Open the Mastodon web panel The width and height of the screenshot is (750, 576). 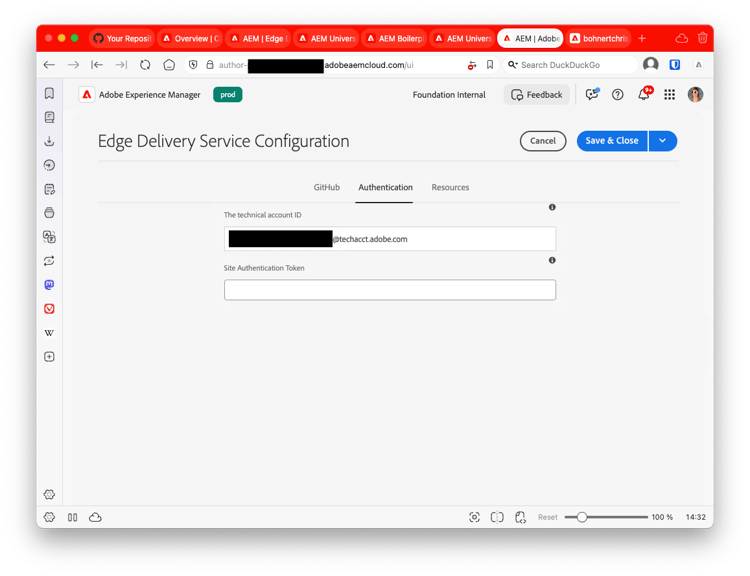(x=49, y=285)
